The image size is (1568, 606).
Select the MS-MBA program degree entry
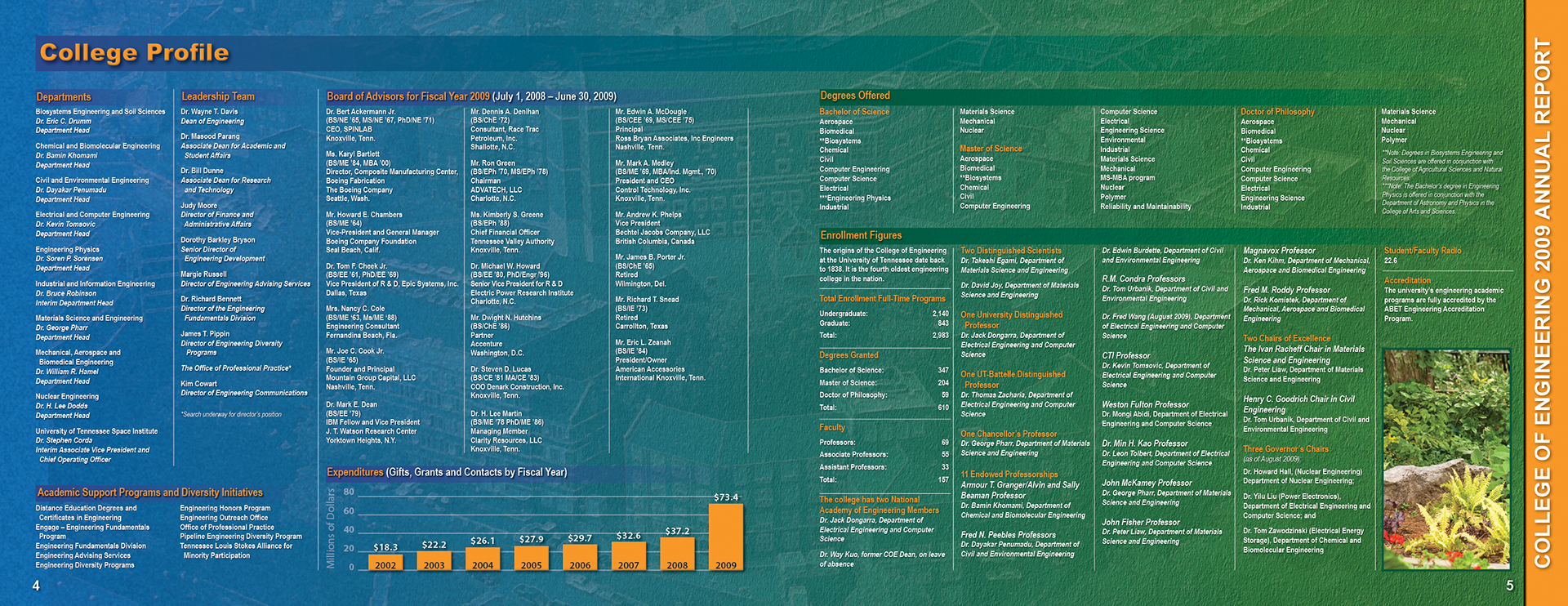(1127, 178)
